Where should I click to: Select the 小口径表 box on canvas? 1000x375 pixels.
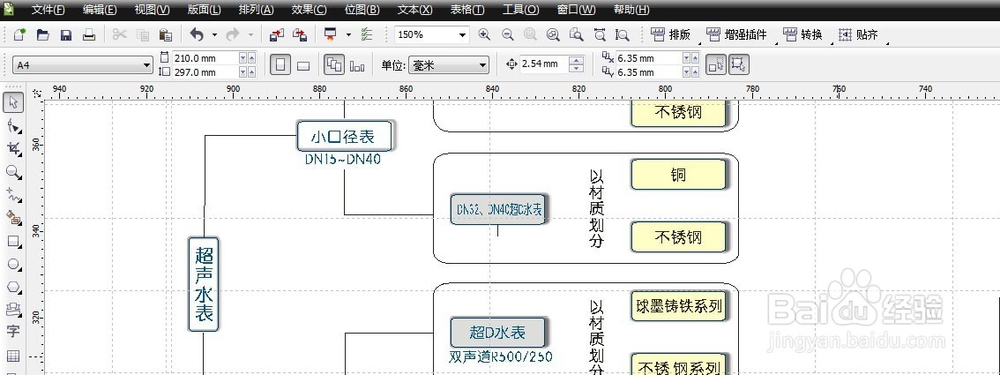(344, 136)
